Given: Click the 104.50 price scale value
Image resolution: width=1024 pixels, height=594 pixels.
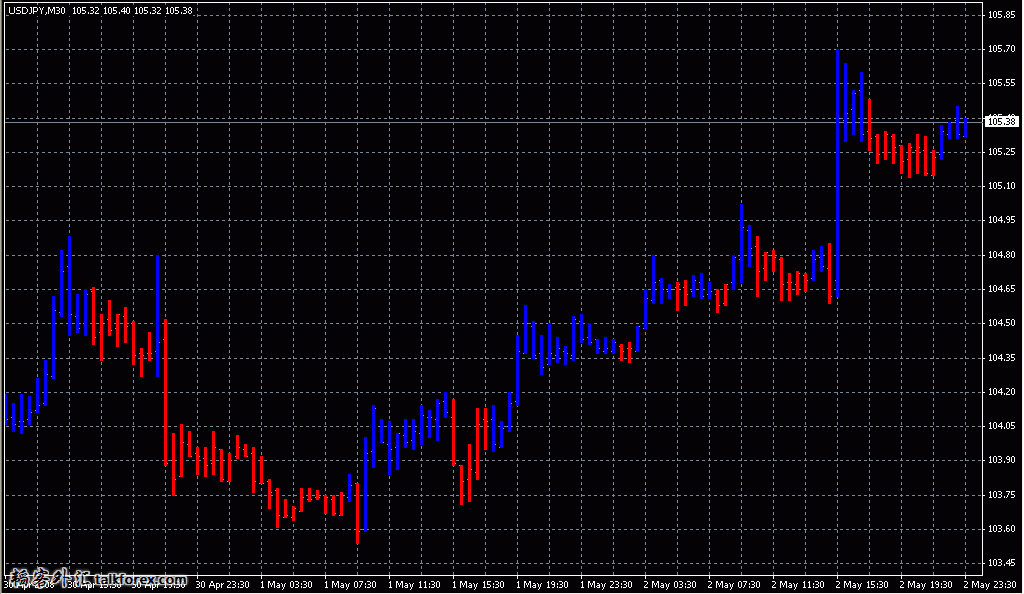Looking at the screenshot, I should click(x=1002, y=323).
